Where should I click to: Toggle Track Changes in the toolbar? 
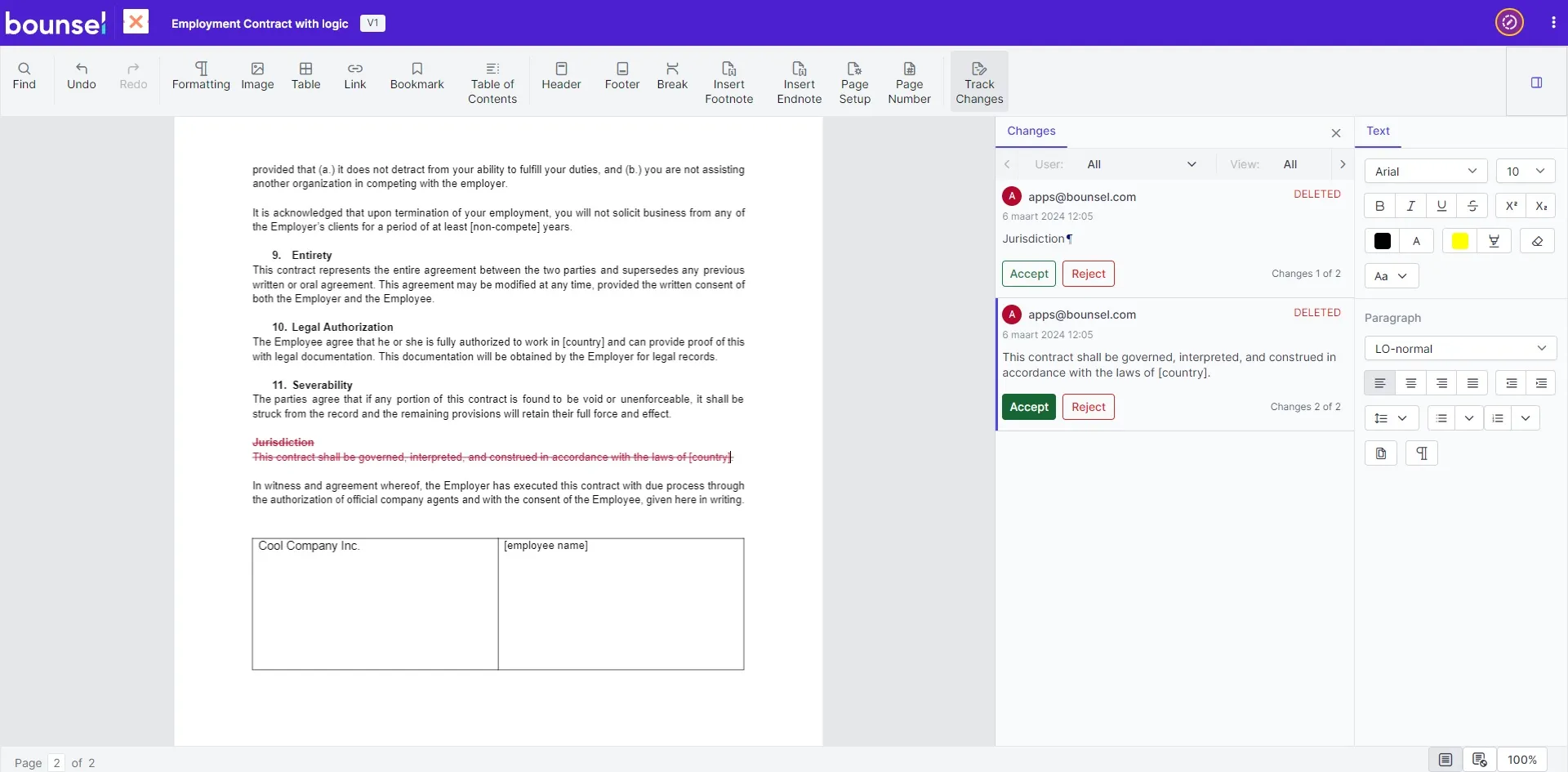979,83
